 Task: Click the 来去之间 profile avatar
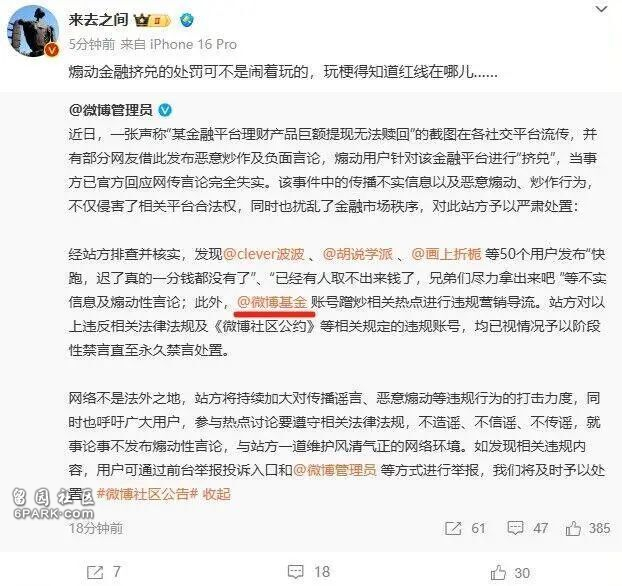pos(33,31)
